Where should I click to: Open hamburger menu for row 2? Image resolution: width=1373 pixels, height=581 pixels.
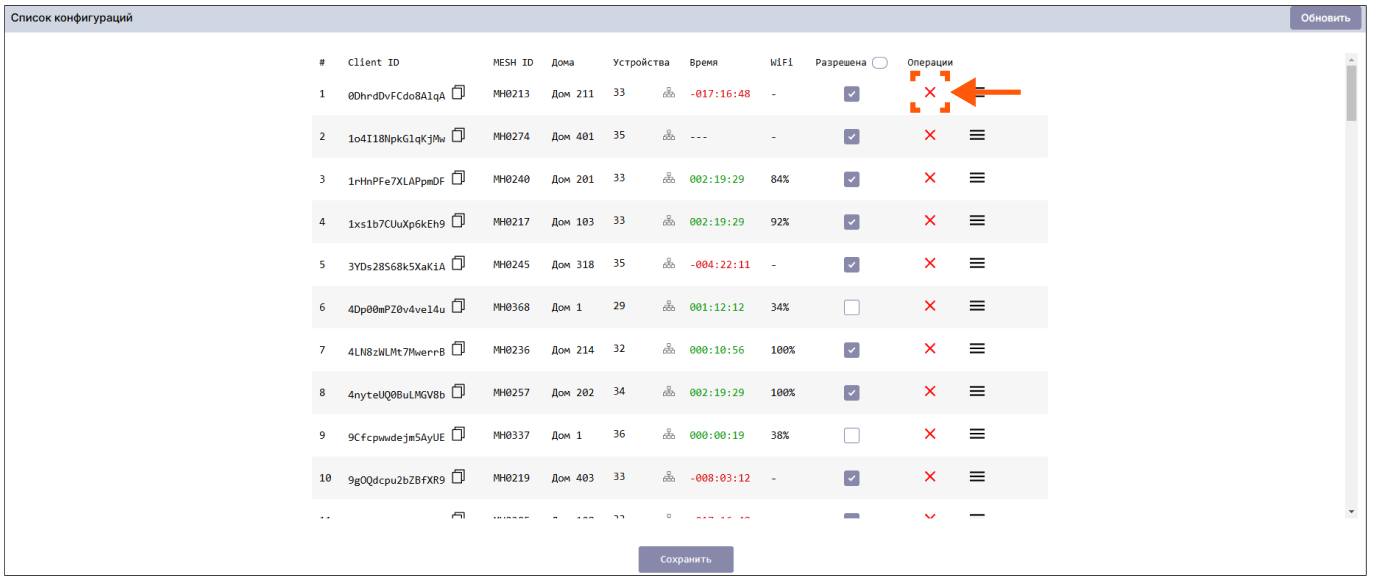pyautogui.click(x=977, y=135)
